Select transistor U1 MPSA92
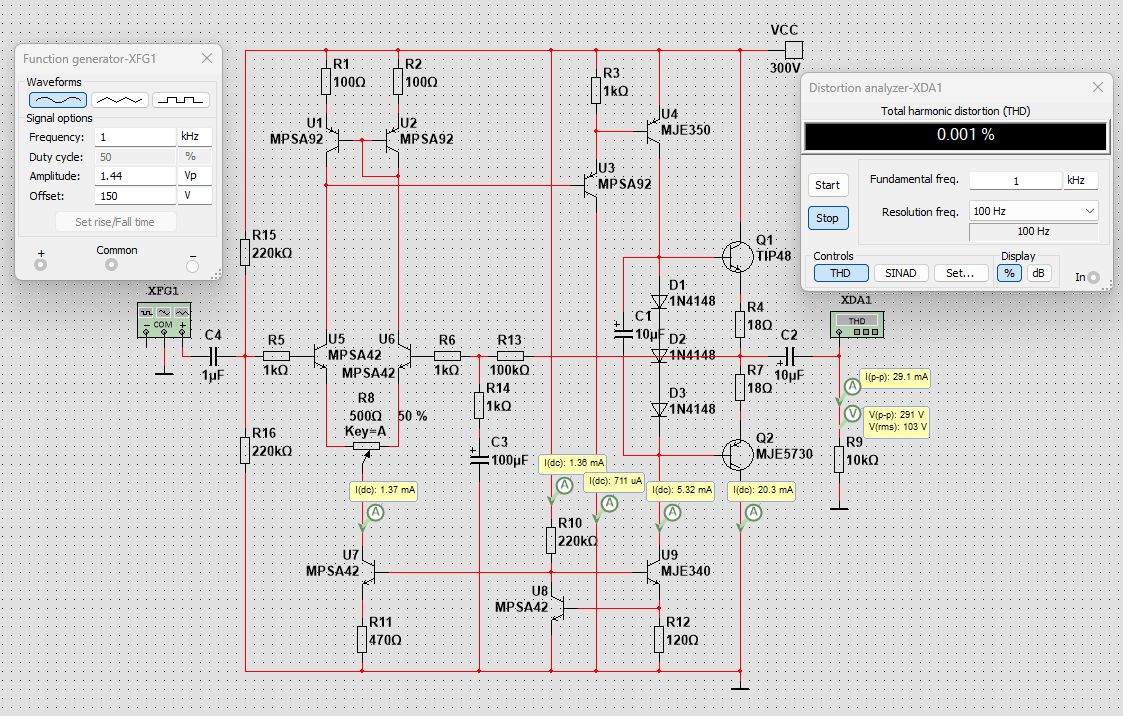This screenshot has height=716, width=1123. pyautogui.click(x=332, y=141)
